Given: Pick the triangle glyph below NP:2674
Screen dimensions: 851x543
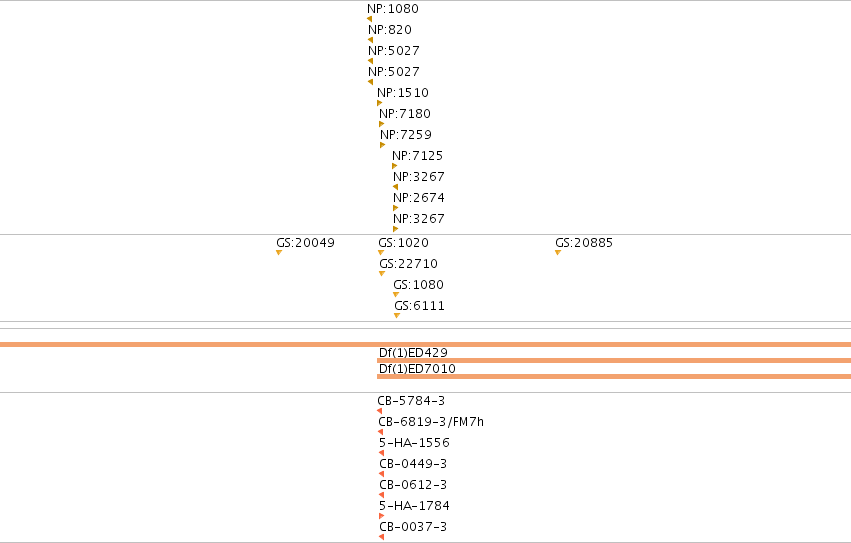Looking at the screenshot, I should coord(396,208).
